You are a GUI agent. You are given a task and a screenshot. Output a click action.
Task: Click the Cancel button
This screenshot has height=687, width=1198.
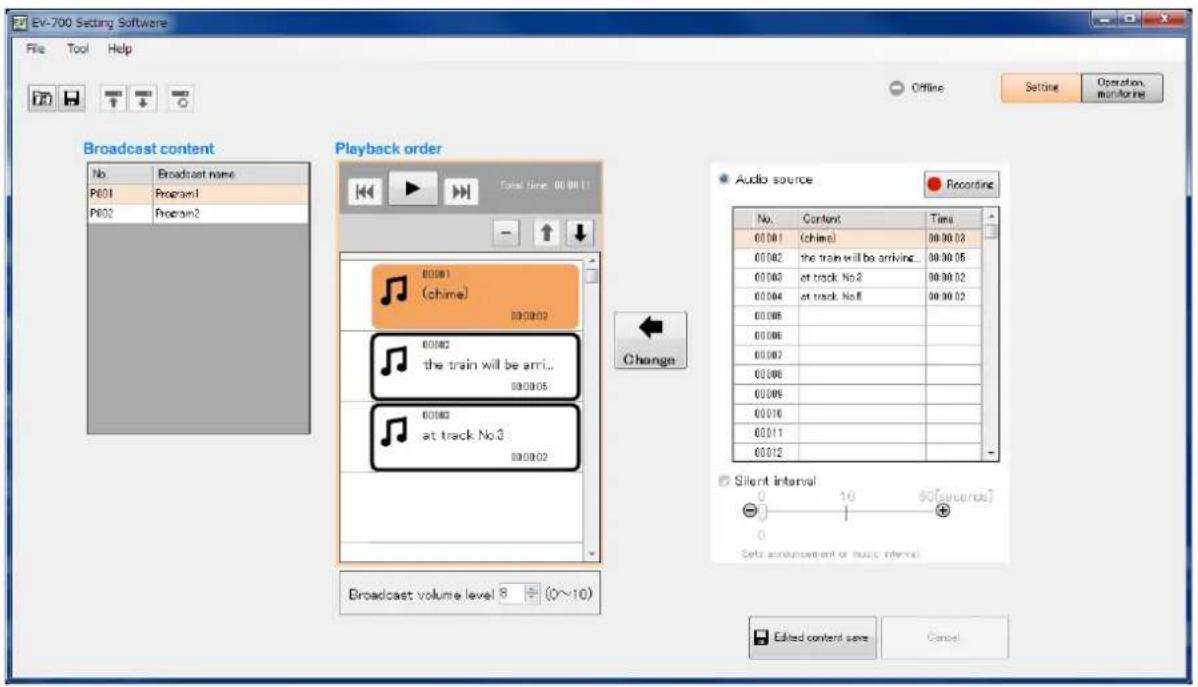[x=944, y=637]
